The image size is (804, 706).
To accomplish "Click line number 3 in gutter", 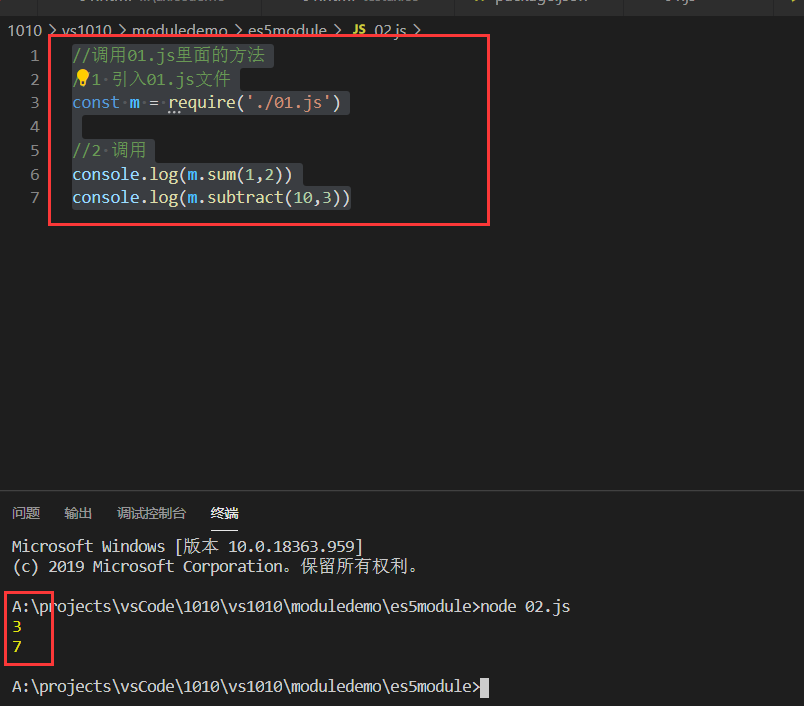I will [34, 103].
